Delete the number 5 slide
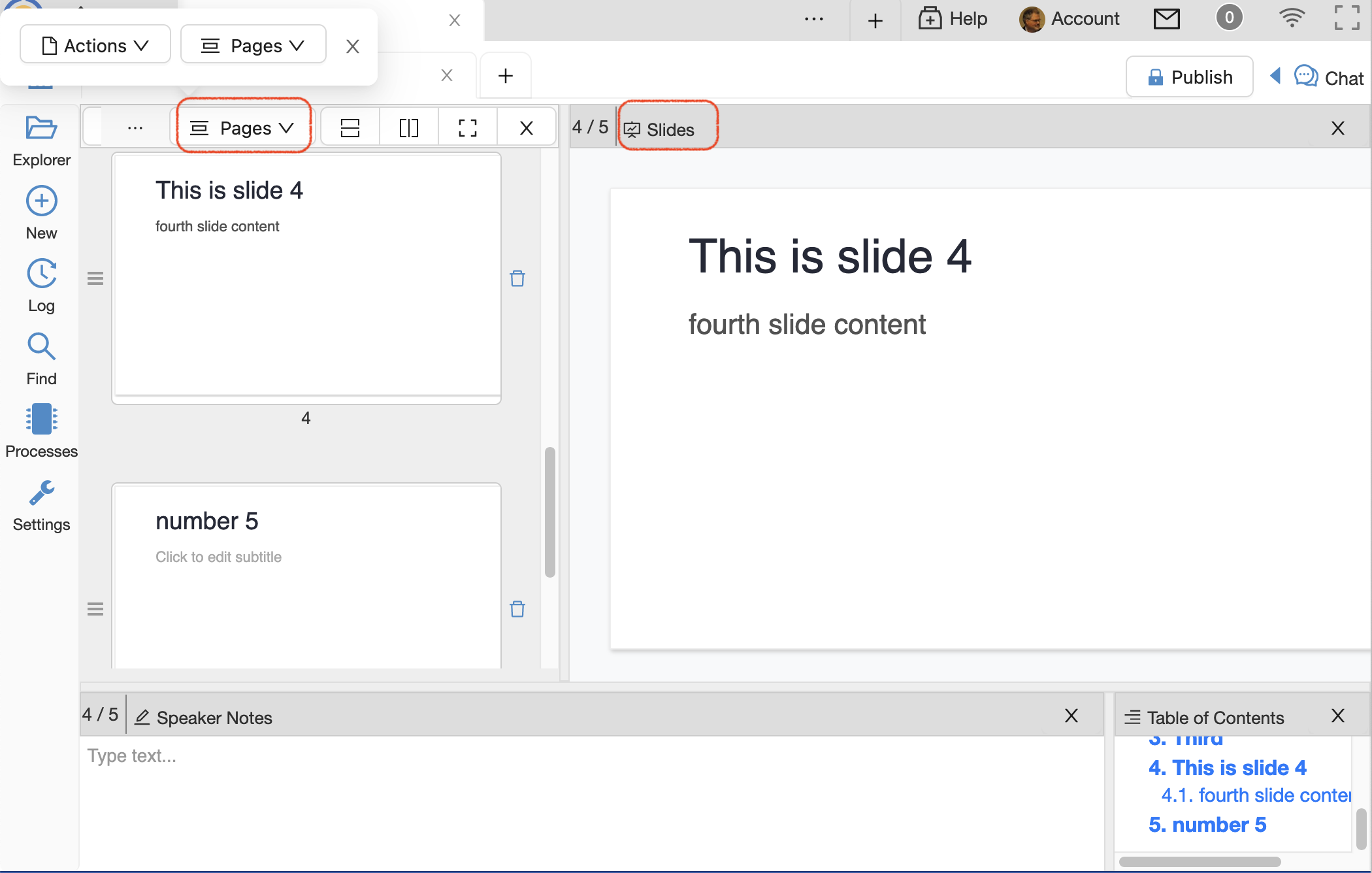The image size is (1372, 873). pos(517,609)
